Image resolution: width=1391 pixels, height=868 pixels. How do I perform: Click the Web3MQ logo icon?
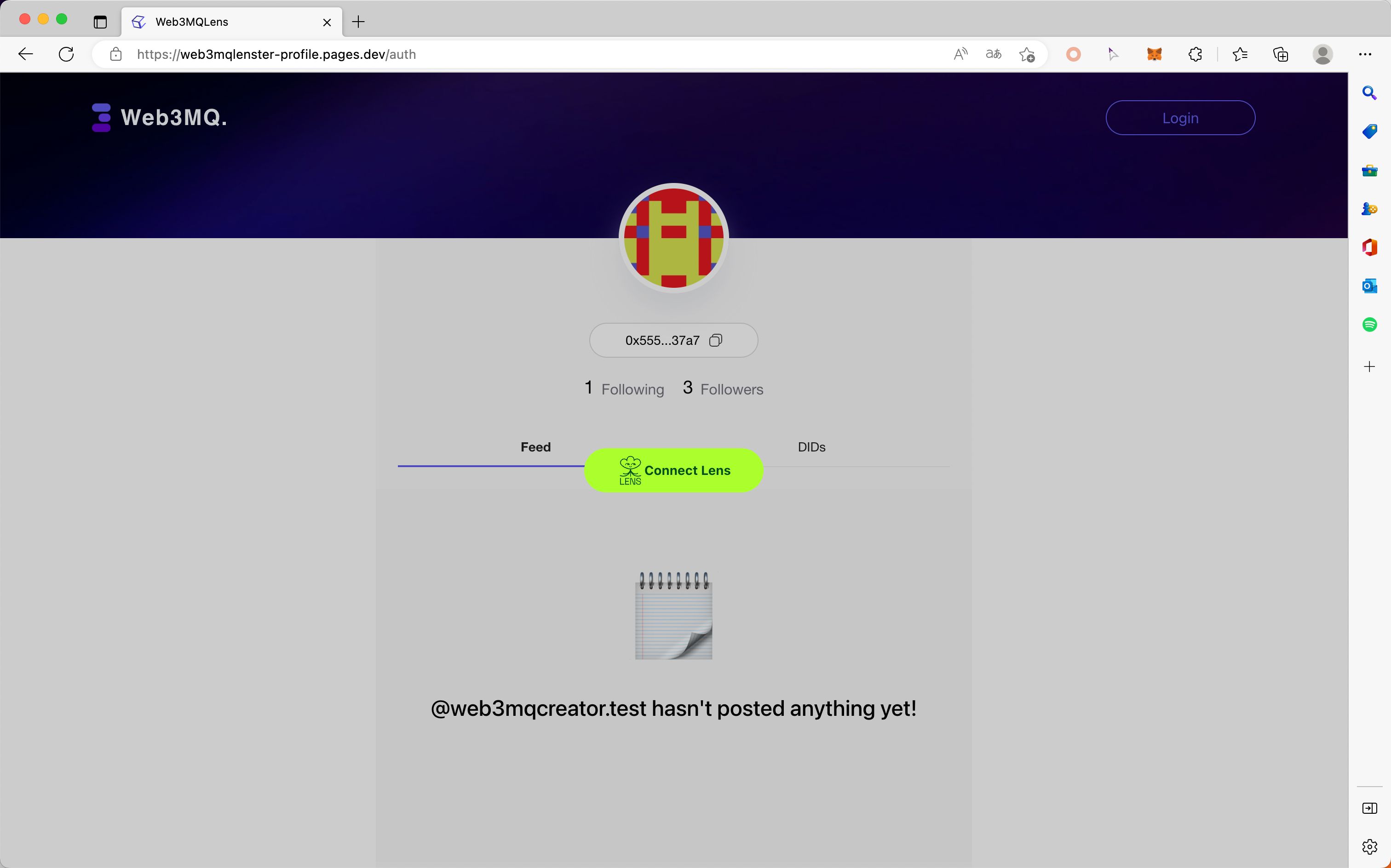[x=100, y=117]
